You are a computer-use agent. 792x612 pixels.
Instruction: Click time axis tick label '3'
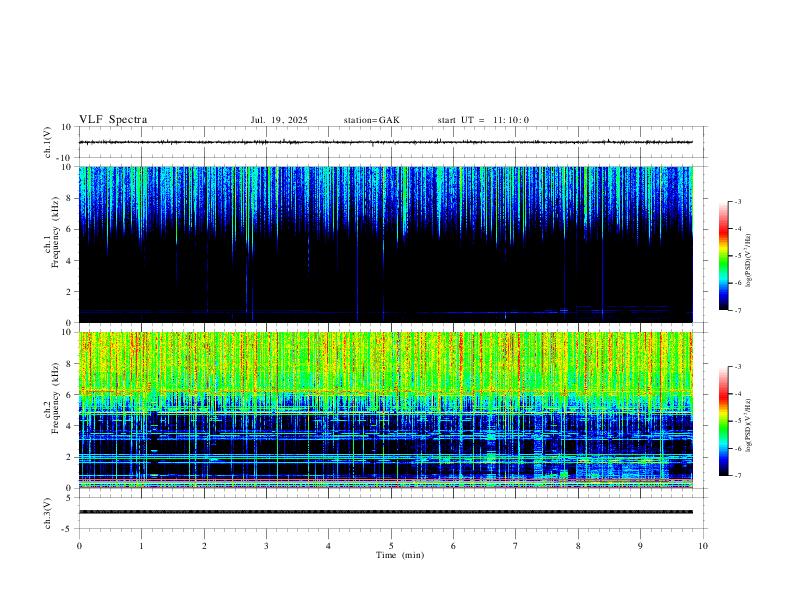pos(266,546)
